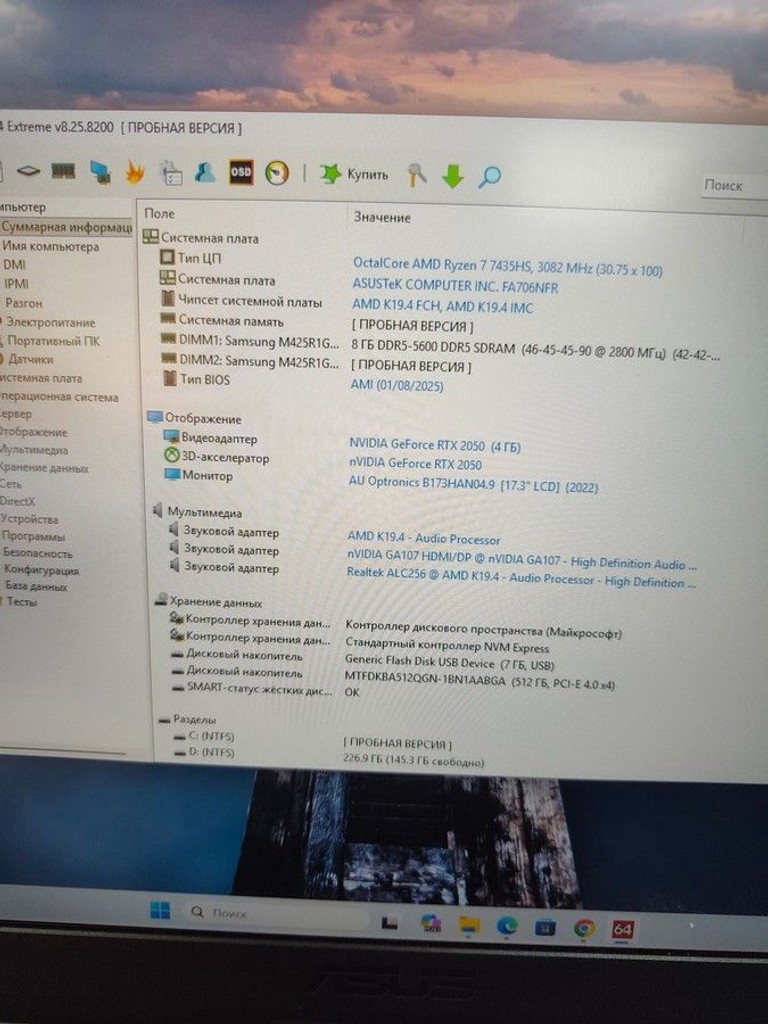Screen dimensions: 768x1024
Task: Switch to AIDA64 via the red 64 taskbar icon
Action: 622,929
